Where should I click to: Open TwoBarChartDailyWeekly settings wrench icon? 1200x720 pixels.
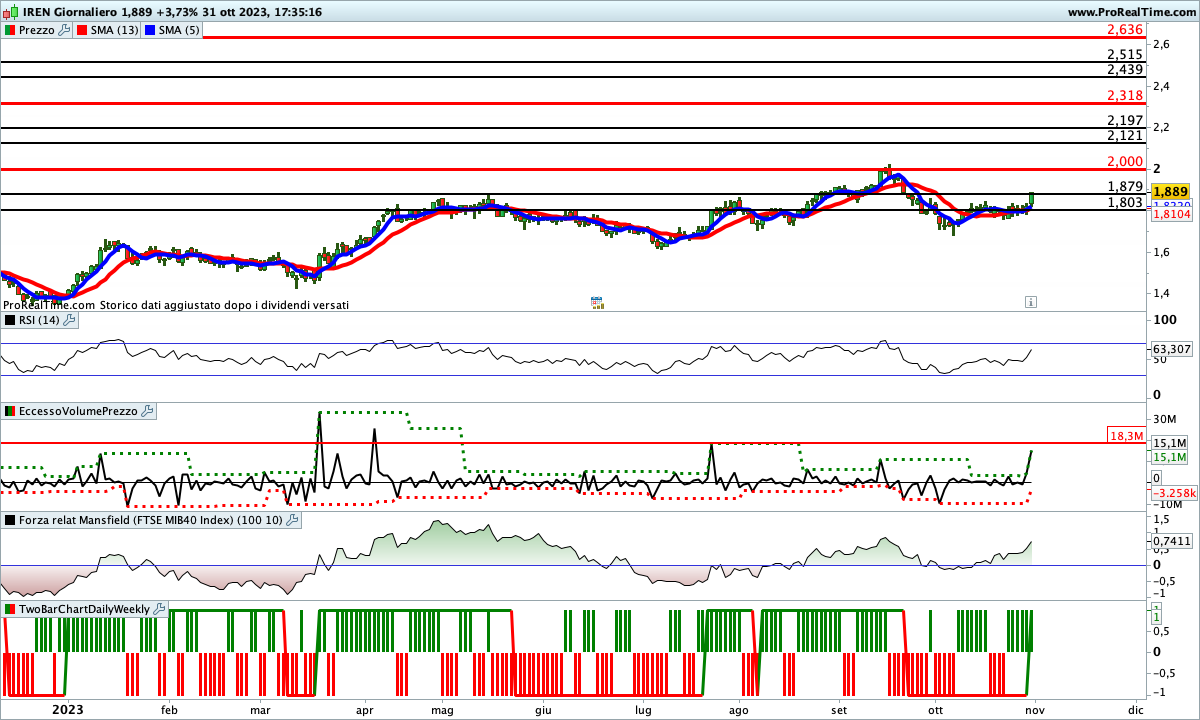160,609
